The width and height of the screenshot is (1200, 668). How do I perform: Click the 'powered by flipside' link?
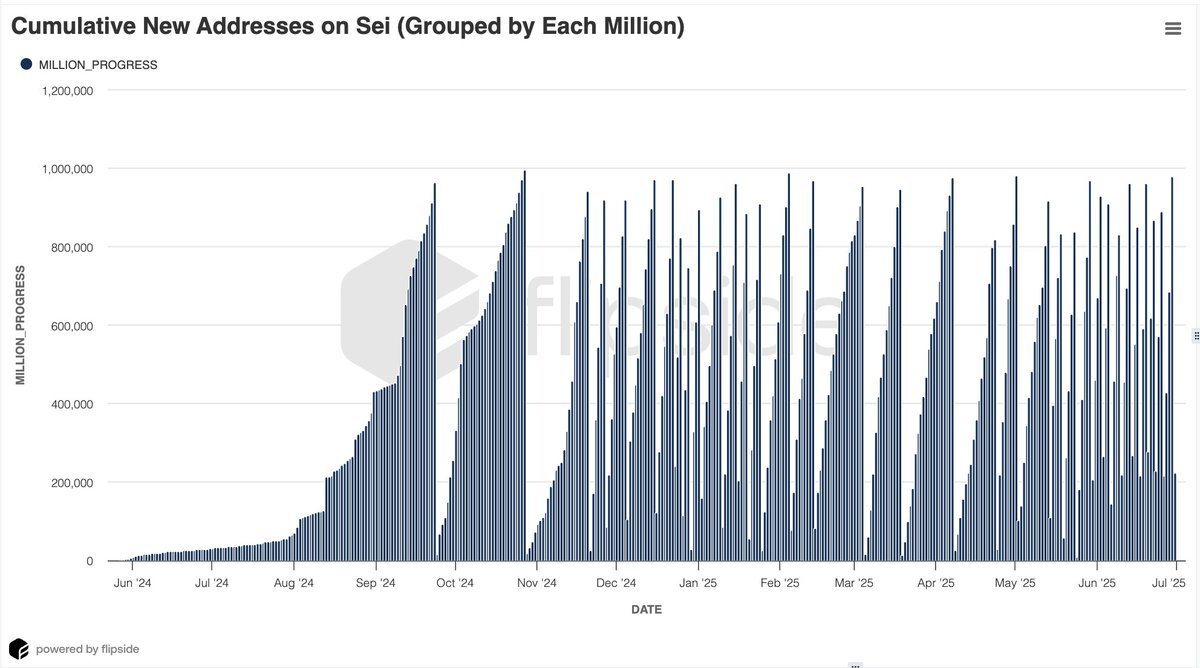click(x=90, y=648)
